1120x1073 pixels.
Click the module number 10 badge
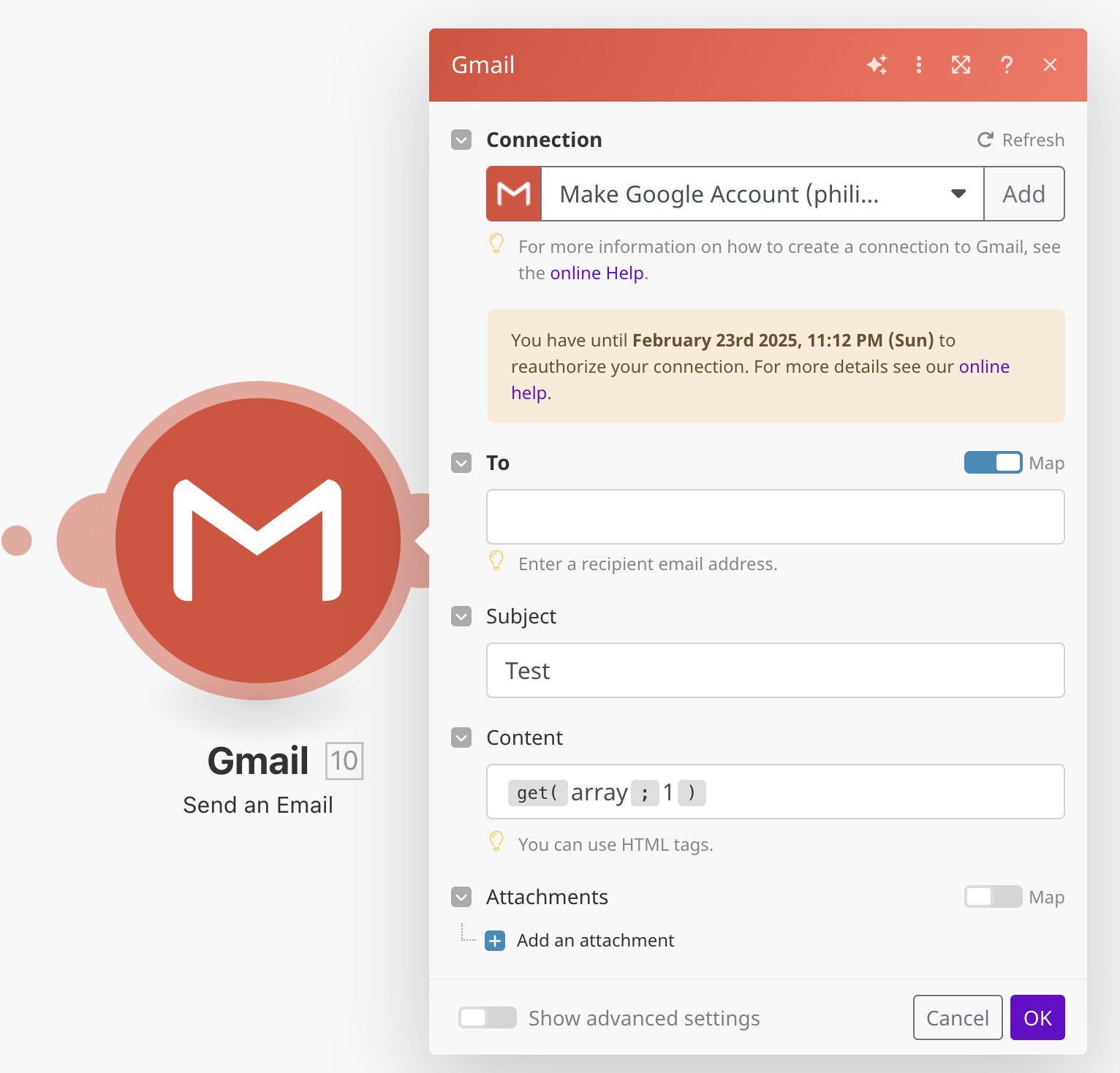pos(344,761)
